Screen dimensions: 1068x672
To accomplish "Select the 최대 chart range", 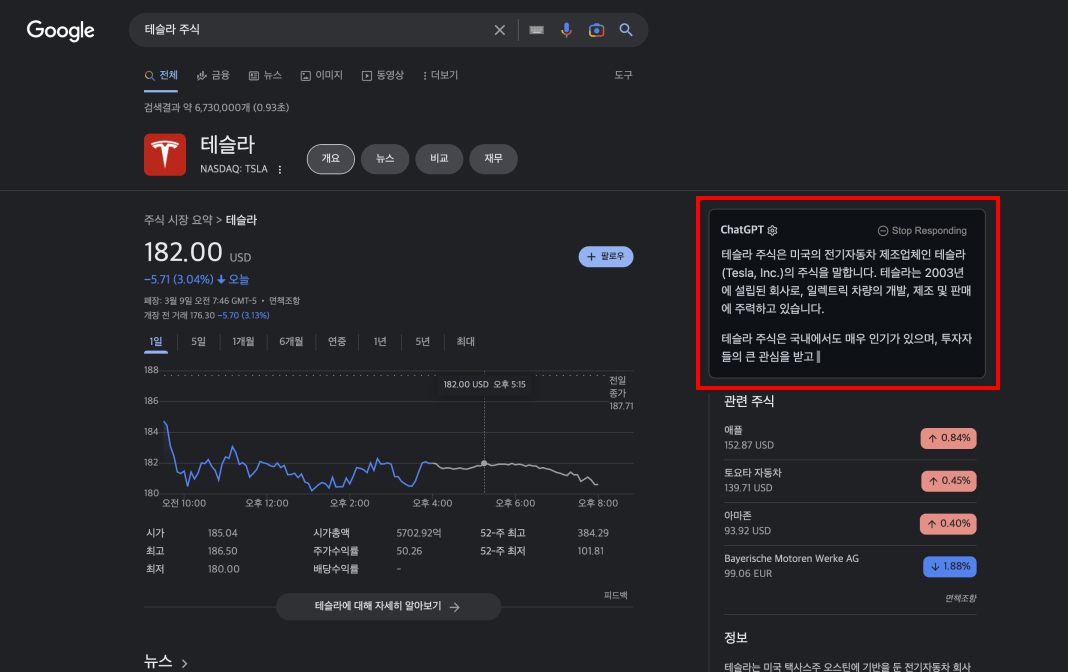I will [x=465, y=342].
